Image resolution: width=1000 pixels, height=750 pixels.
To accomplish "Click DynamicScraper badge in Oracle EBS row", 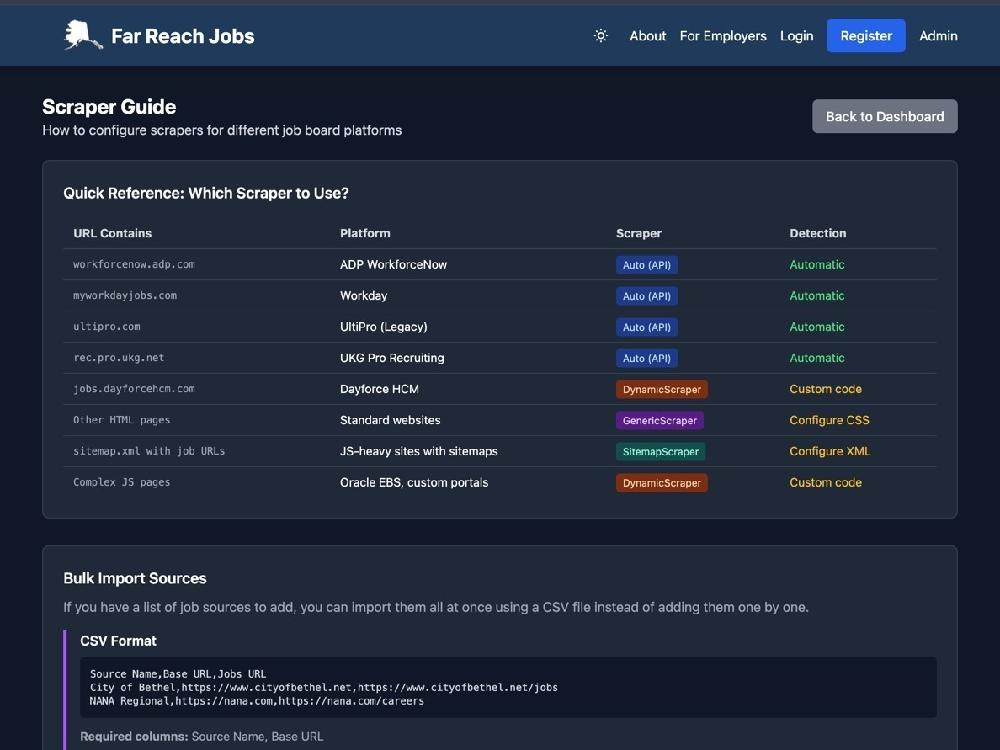I will click(x=661, y=483).
